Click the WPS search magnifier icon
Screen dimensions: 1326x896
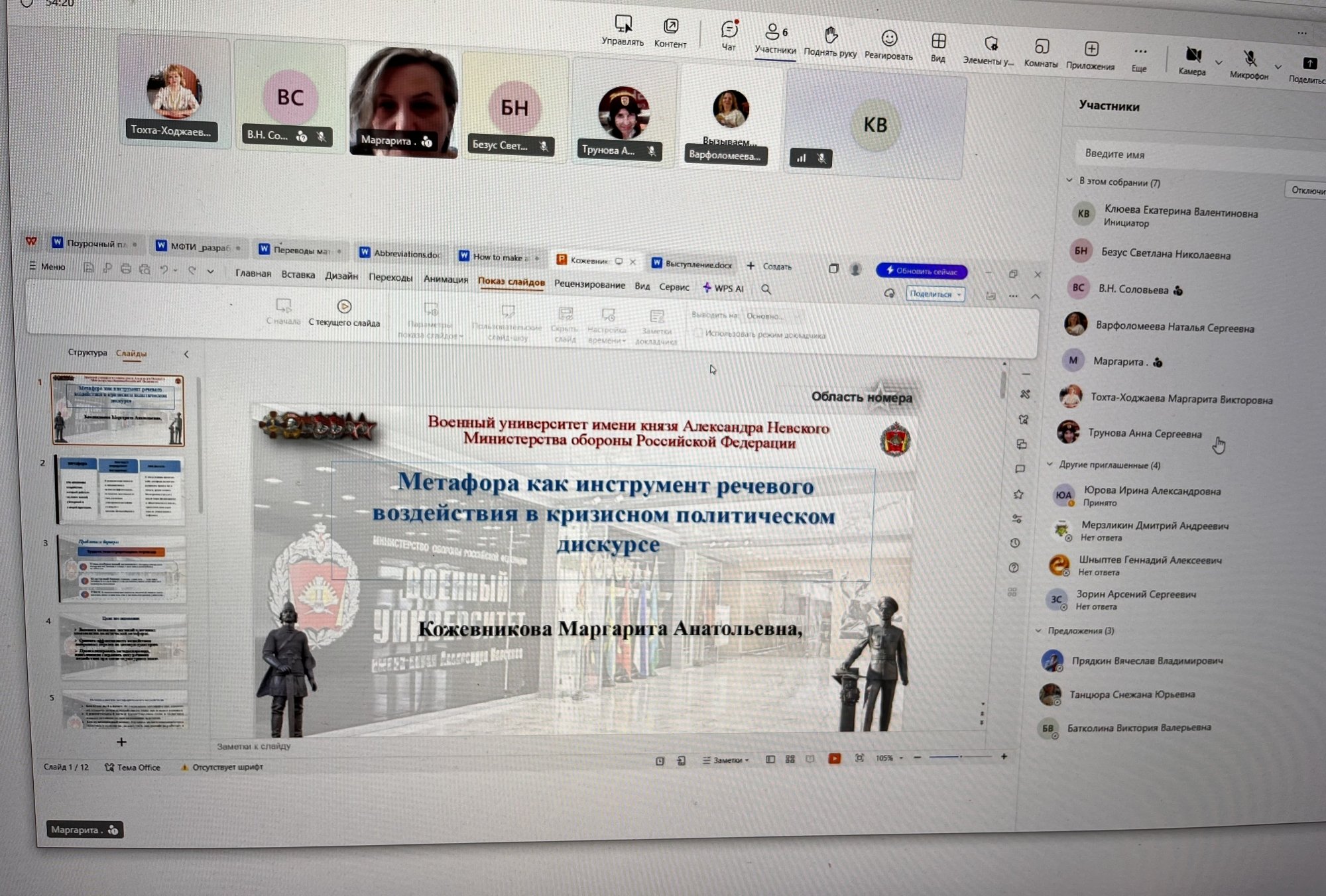coord(766,289)
